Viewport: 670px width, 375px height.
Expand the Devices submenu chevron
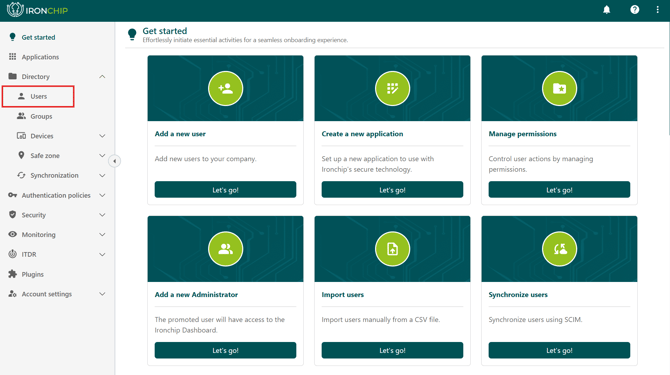[102, 136]
